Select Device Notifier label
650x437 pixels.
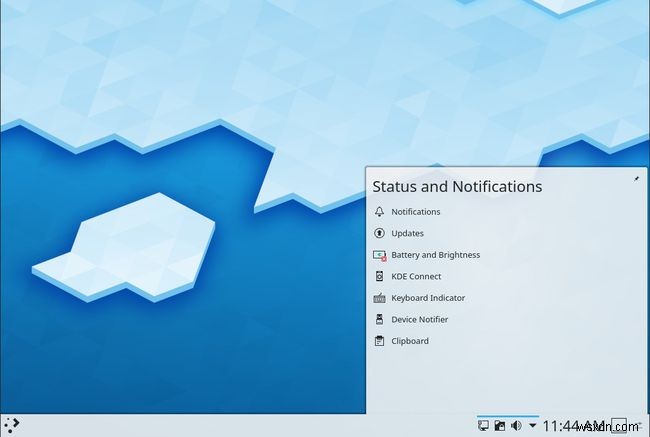click(420, 320)
